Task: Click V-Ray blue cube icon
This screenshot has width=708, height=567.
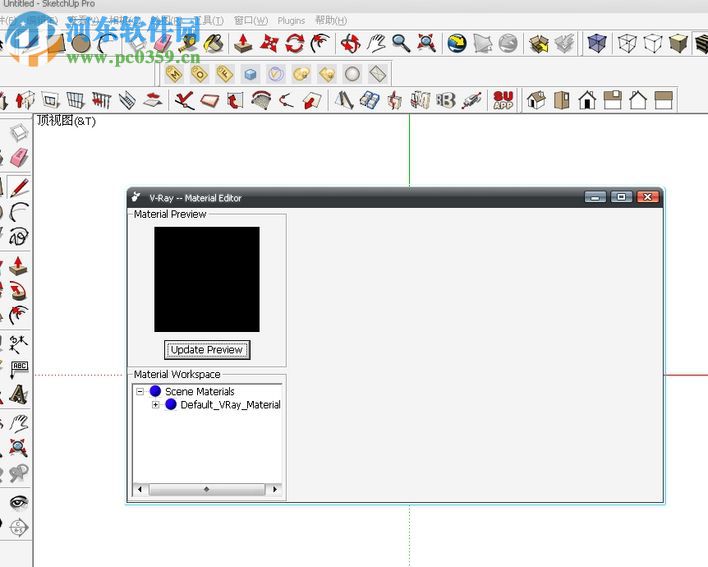Action: (250, 74)
